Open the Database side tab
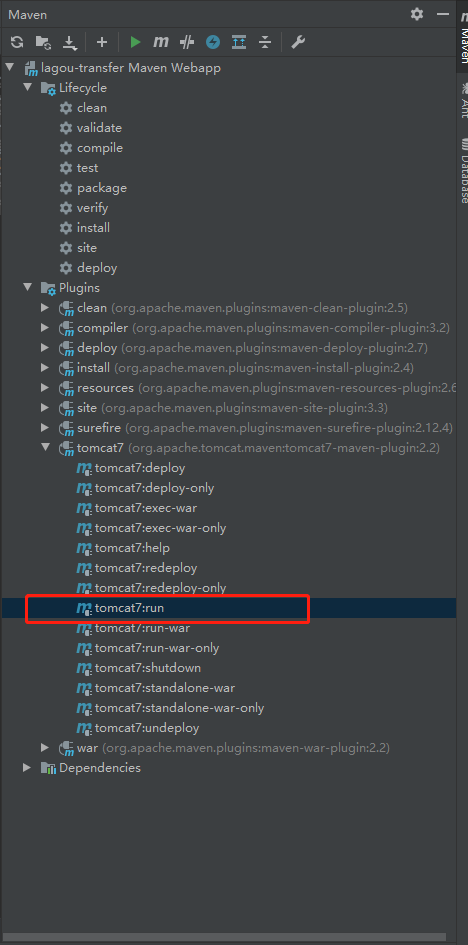 (x=464, y=171)
